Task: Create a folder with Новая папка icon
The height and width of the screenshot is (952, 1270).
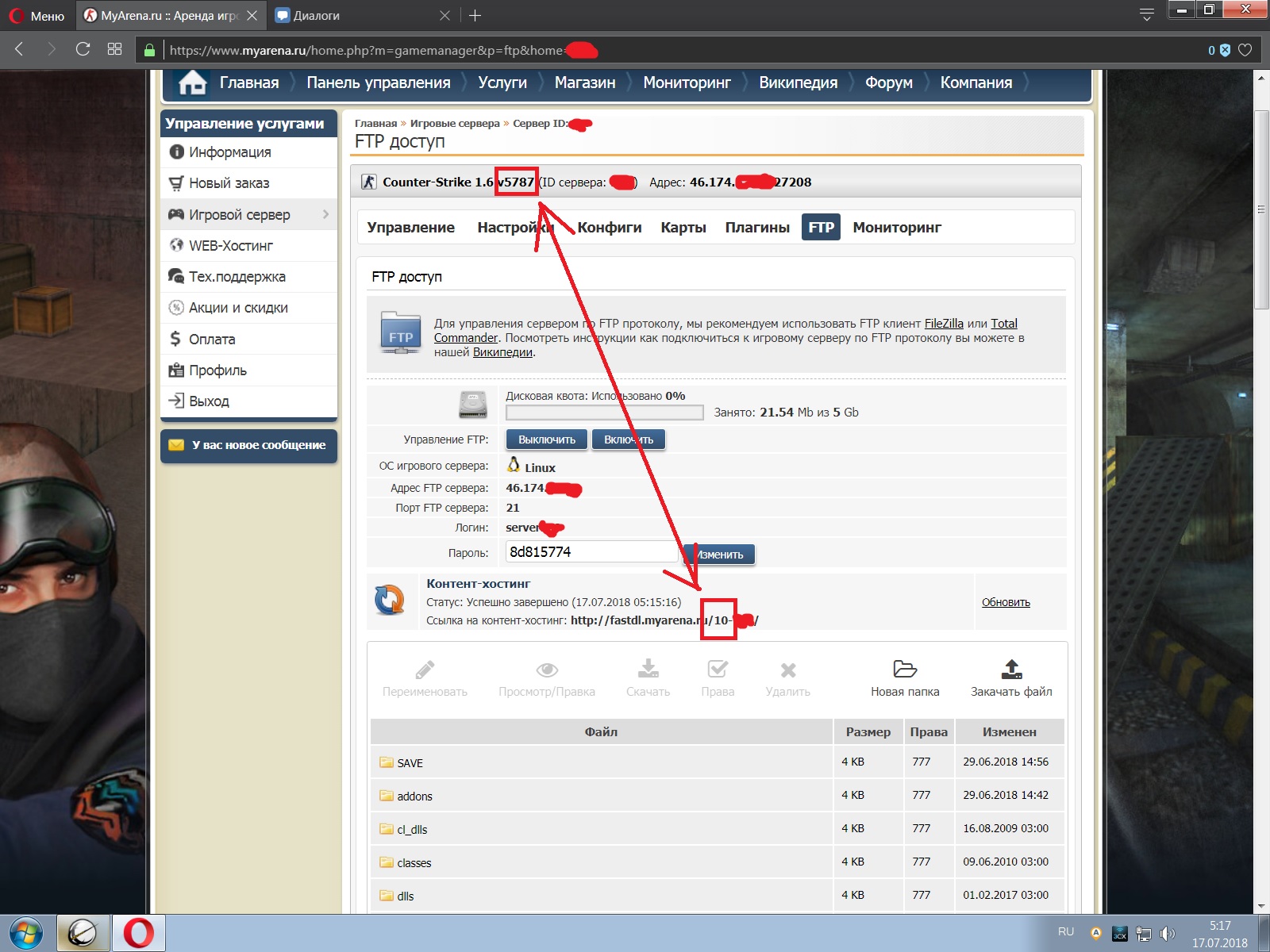Action: tap(905, 669)
